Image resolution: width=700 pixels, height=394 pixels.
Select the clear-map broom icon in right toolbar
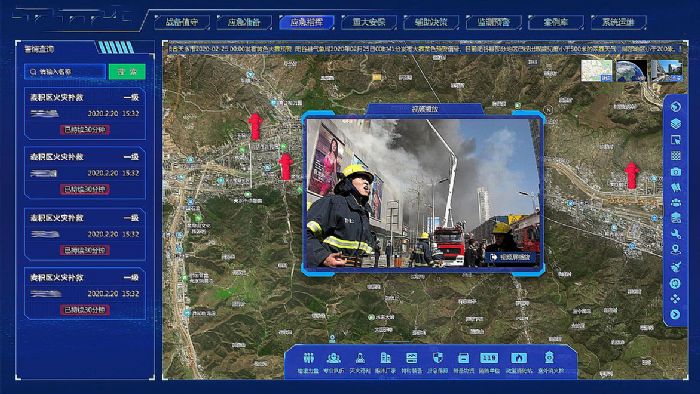tap(675, 267)
